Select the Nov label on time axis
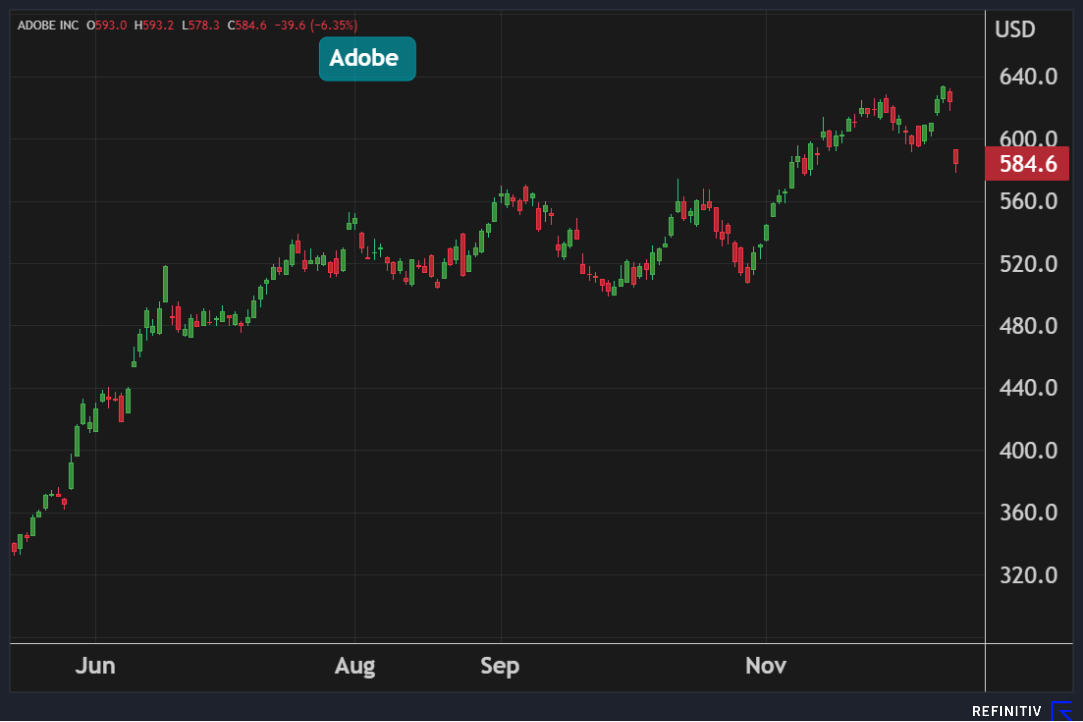1083x722 pixels. (x=766, y=666)
